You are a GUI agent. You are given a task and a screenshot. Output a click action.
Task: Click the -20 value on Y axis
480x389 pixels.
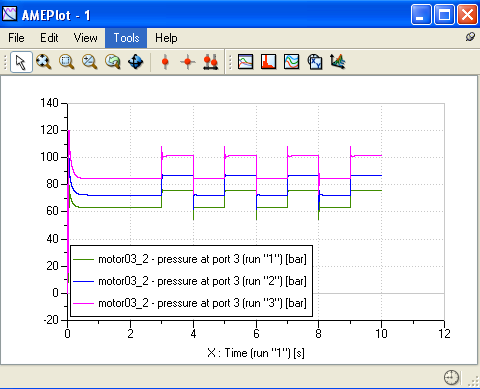[51, 320]
